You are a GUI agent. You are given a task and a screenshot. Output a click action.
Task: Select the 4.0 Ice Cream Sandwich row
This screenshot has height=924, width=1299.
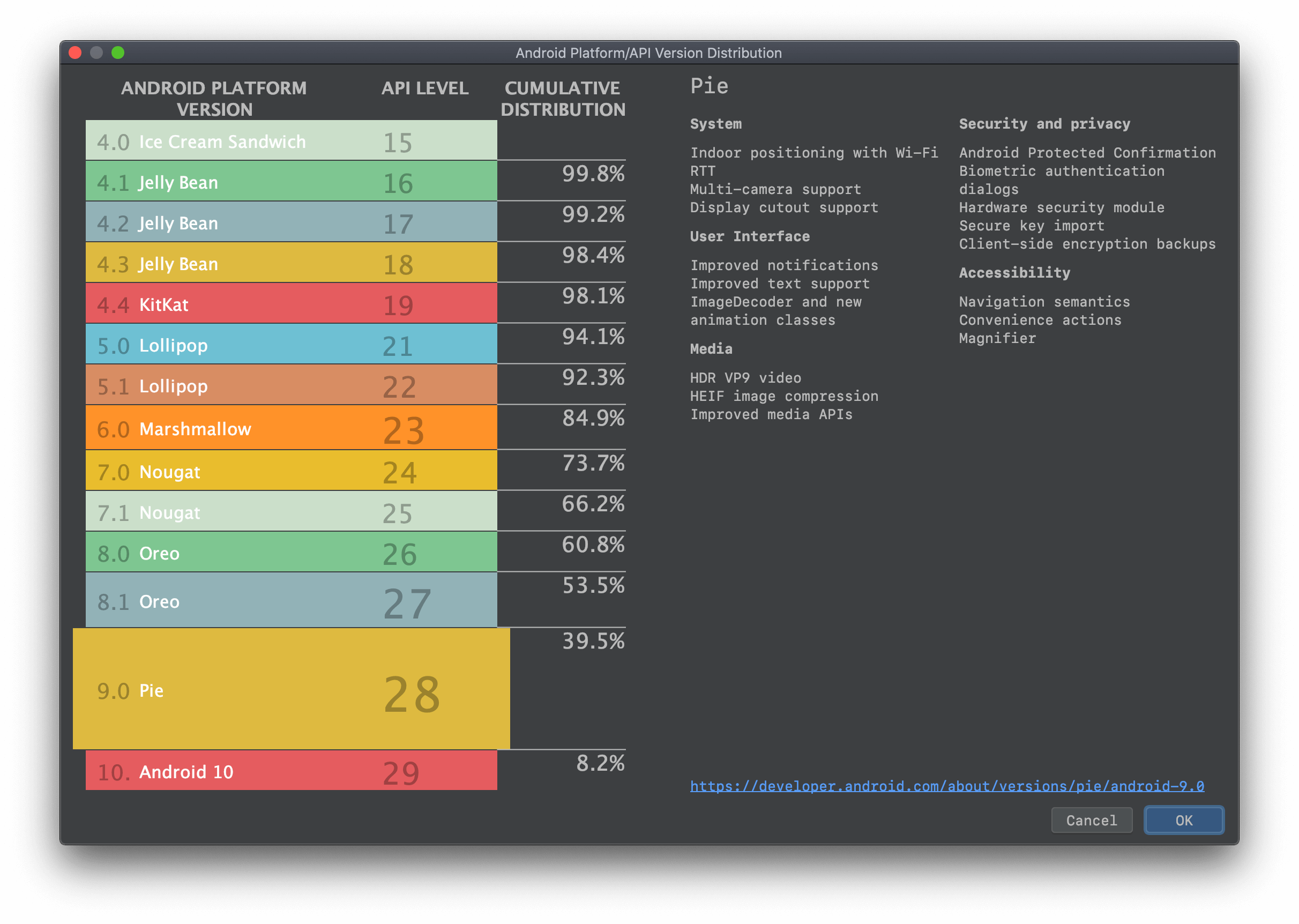click(290, 140)
